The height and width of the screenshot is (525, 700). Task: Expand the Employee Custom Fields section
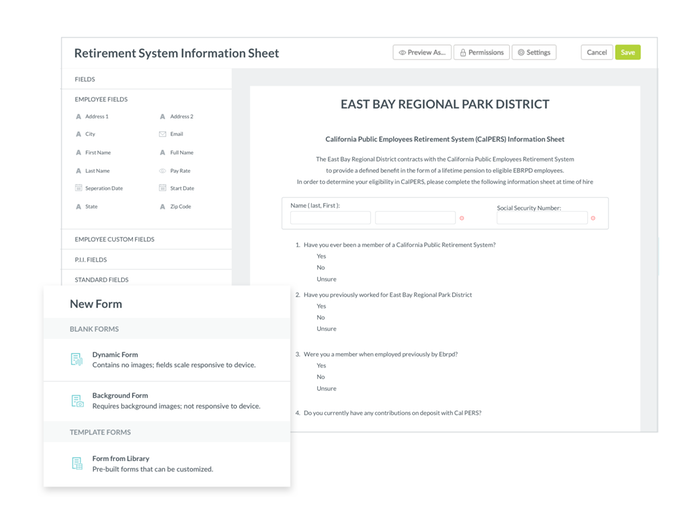tap(114, 240)
